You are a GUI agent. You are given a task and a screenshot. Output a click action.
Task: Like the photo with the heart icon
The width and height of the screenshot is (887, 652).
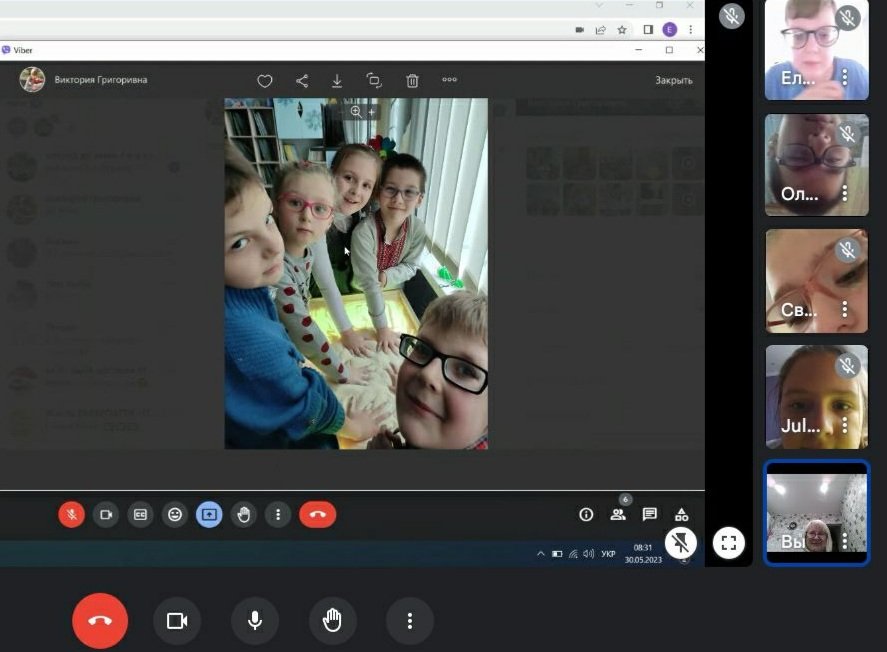point(265,81)
